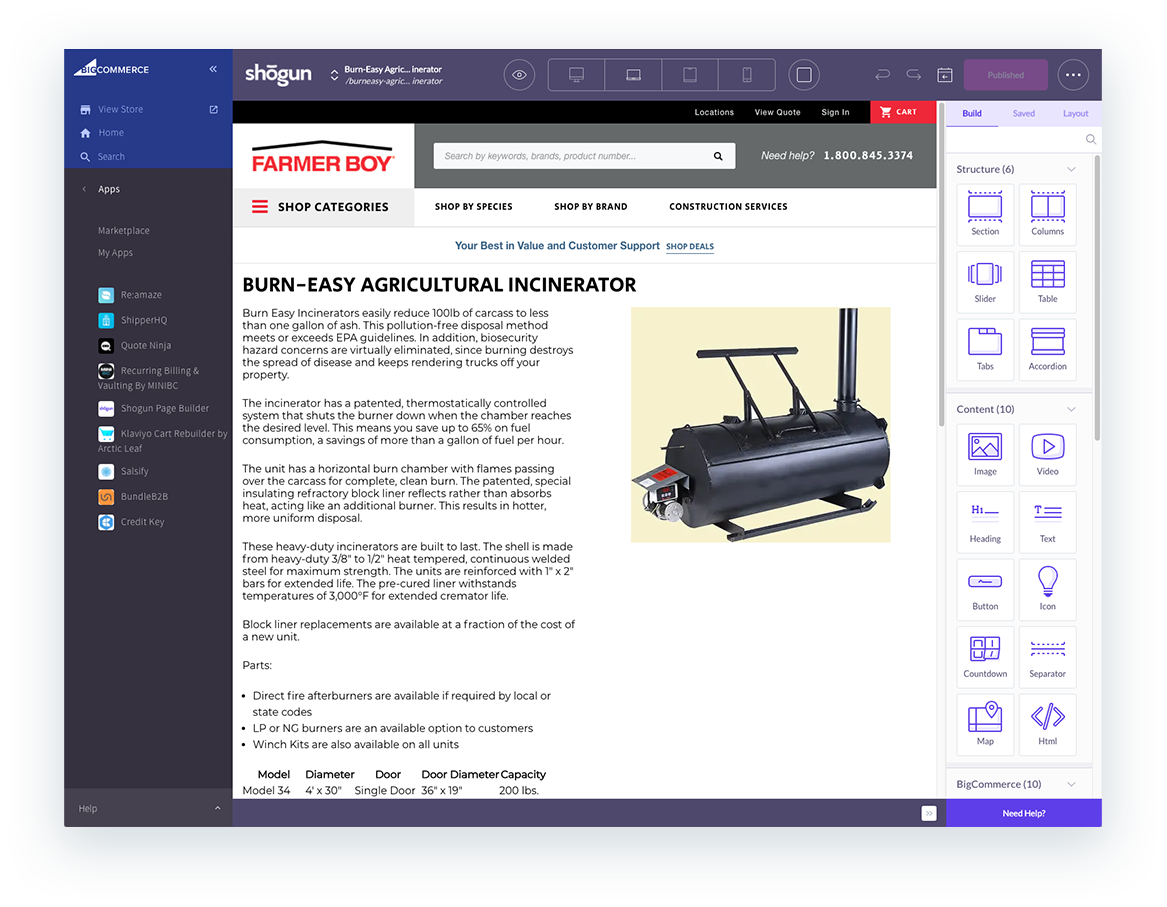Follow the SHOP DEALS link
1167x907 pixels.
(x=690, y=246)
